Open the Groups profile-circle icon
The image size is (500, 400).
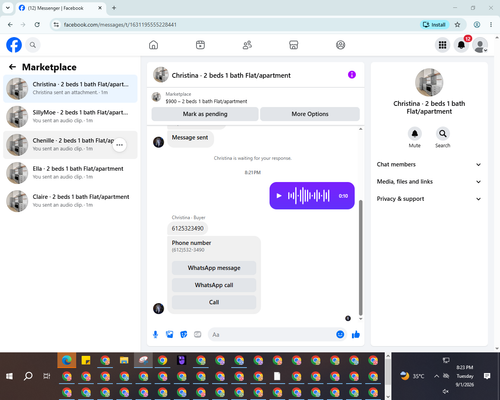pyautogui.click(x=340, y=45)
